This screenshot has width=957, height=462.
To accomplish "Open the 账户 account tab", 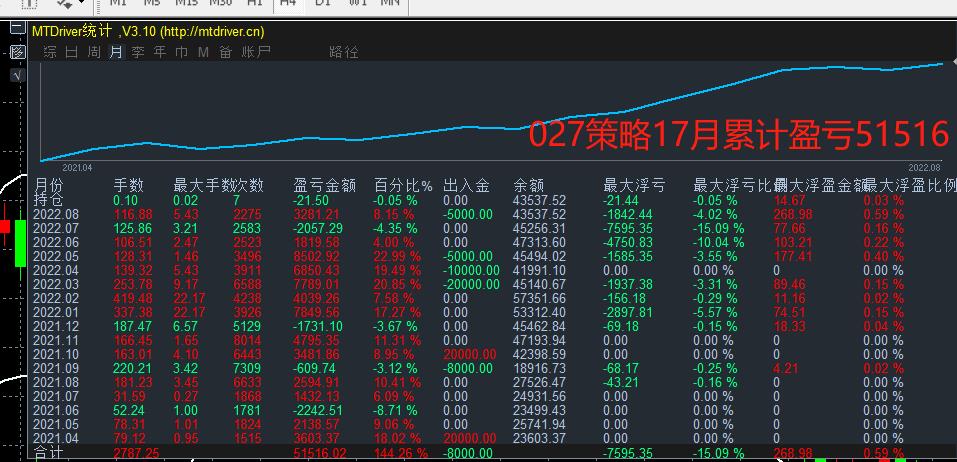I will (256, 52).
